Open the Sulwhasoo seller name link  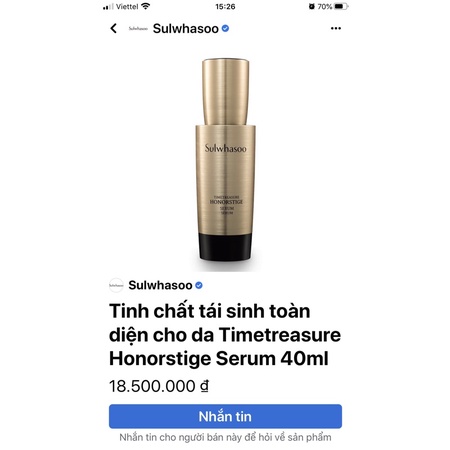(160, 285)
